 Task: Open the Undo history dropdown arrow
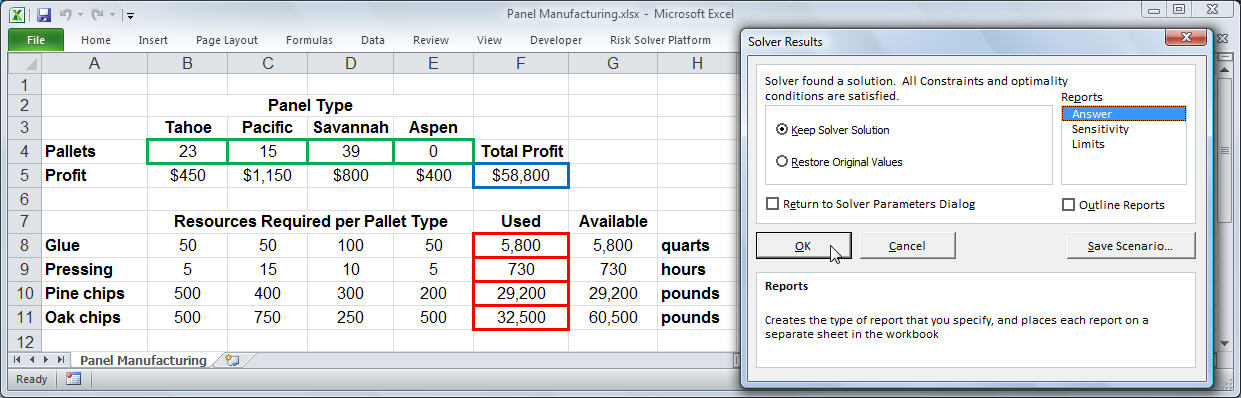pyautogui.click(x=80, y=15)
